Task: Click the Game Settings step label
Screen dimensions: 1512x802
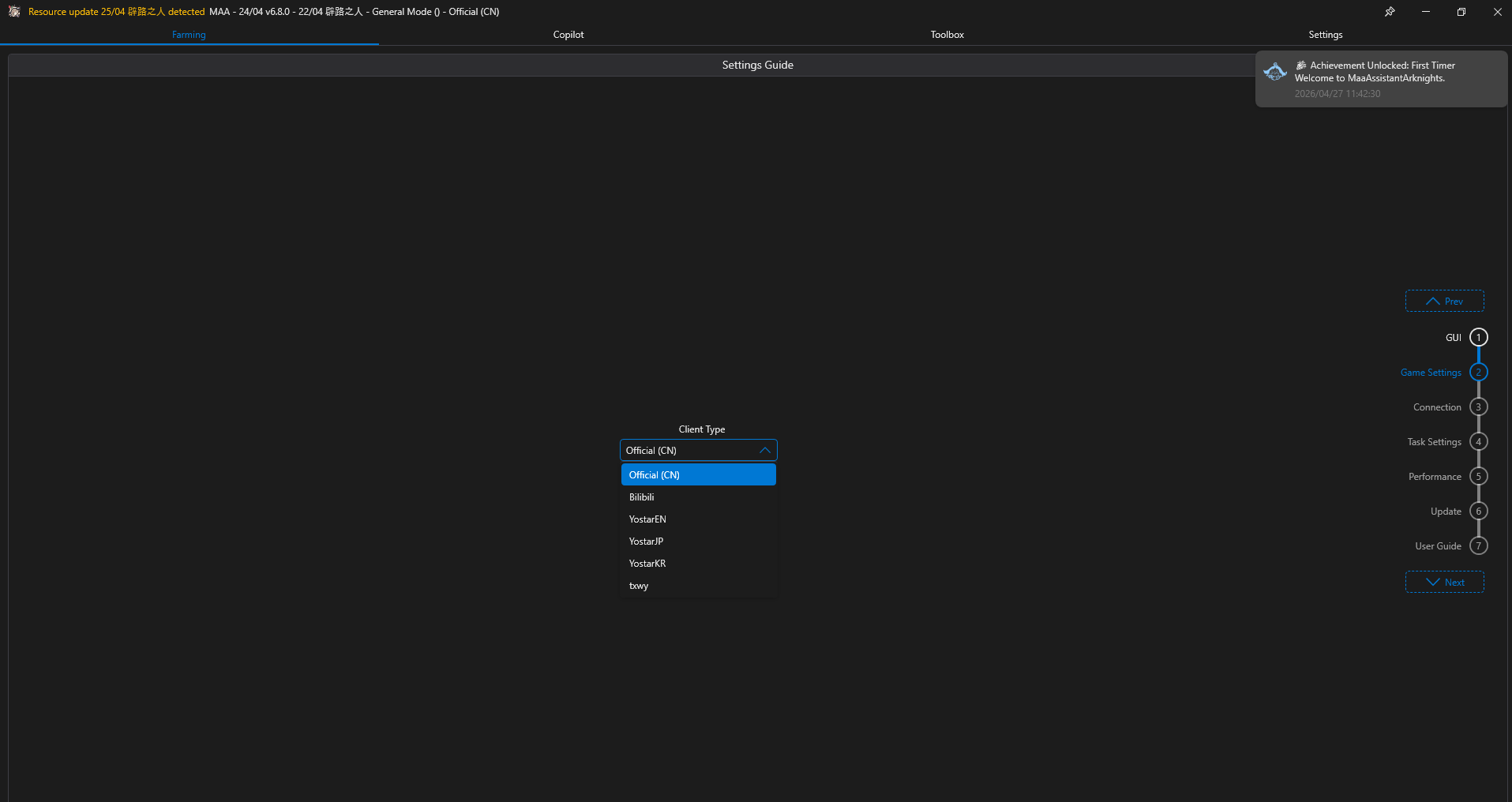Action: (1431, 372)
